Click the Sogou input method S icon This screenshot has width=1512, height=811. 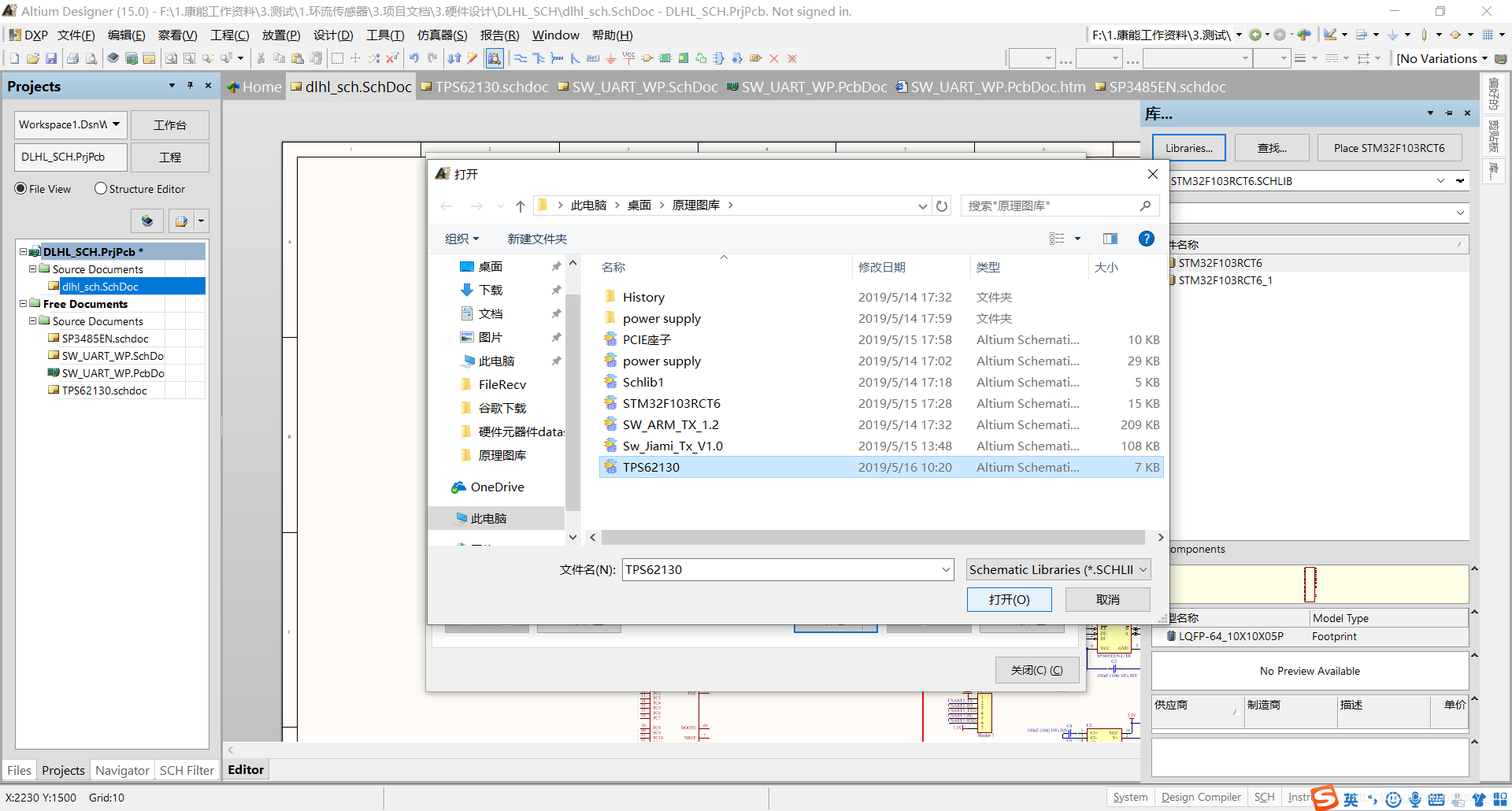1325,798
